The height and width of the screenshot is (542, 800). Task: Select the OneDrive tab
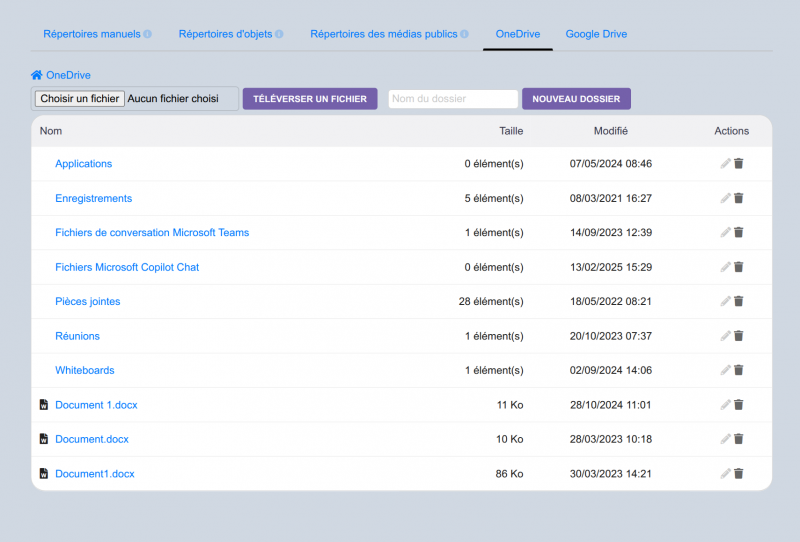518,34
